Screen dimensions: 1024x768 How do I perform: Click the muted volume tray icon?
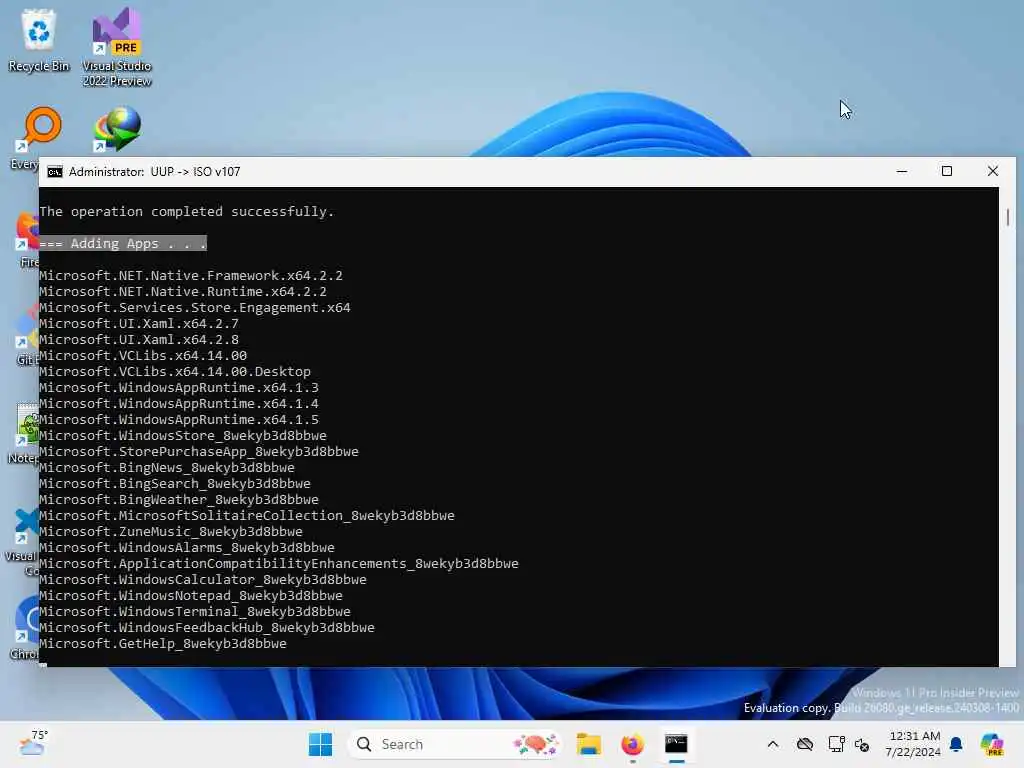[862, 745]
